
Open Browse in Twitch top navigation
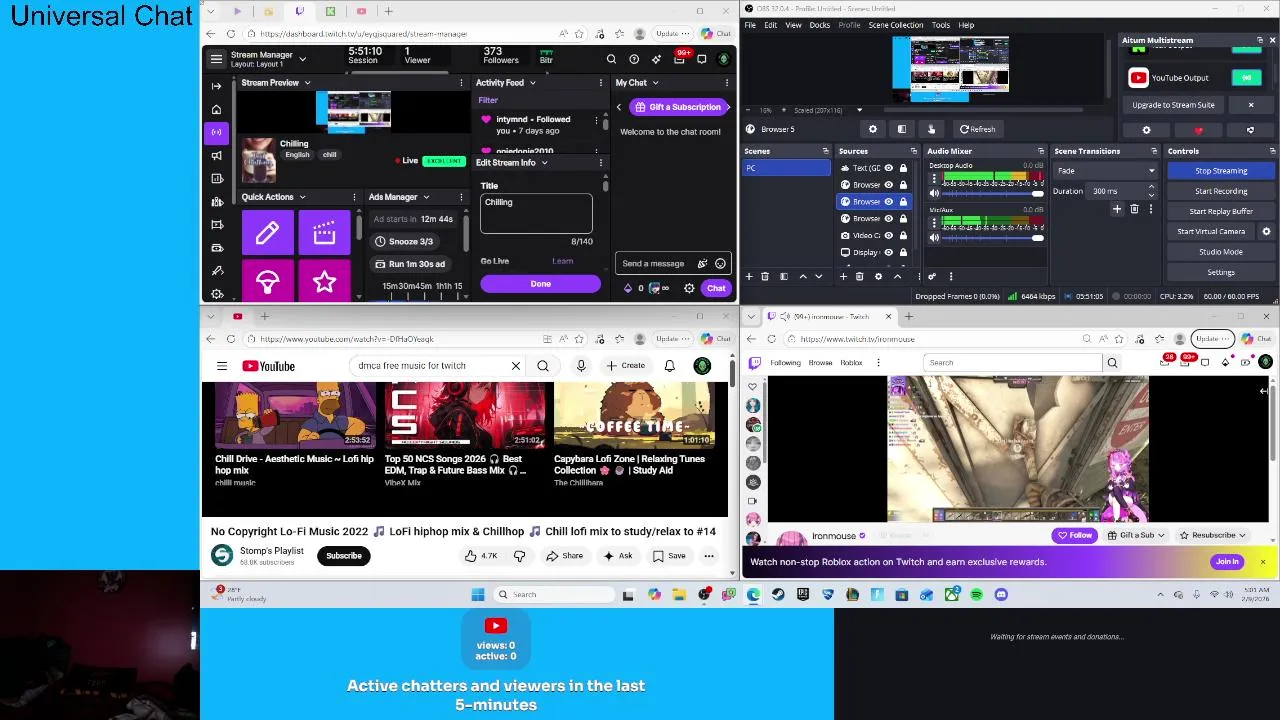(x=820, y=363)
